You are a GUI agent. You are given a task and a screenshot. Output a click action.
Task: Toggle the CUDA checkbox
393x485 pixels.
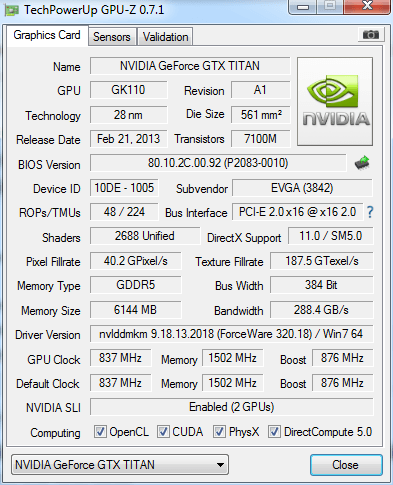pyautogui.click(x=163, y=431)
